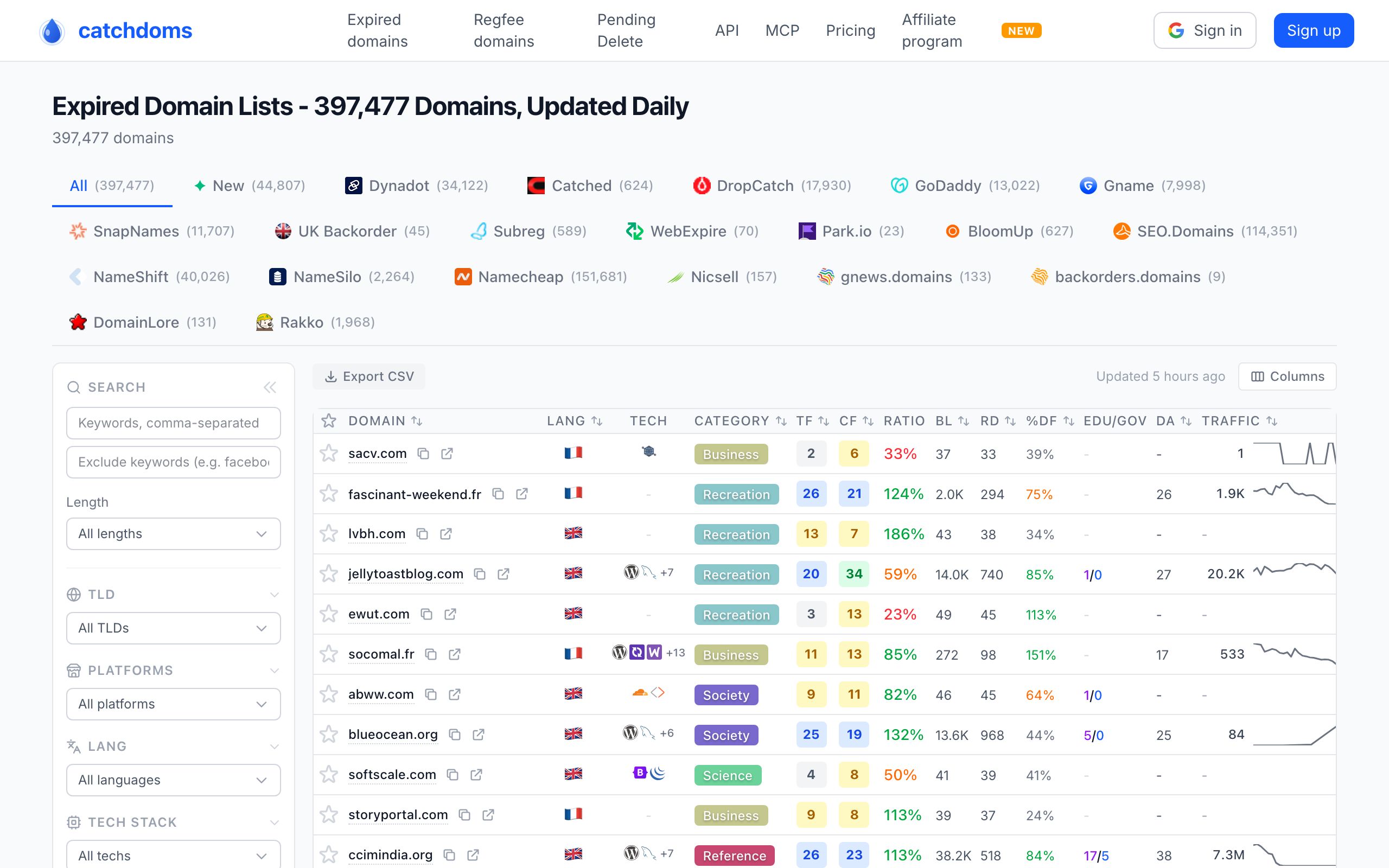Open sacv.com external link icon
Viewport: 1389px width, 868px height.
click(x=447, y=454)
